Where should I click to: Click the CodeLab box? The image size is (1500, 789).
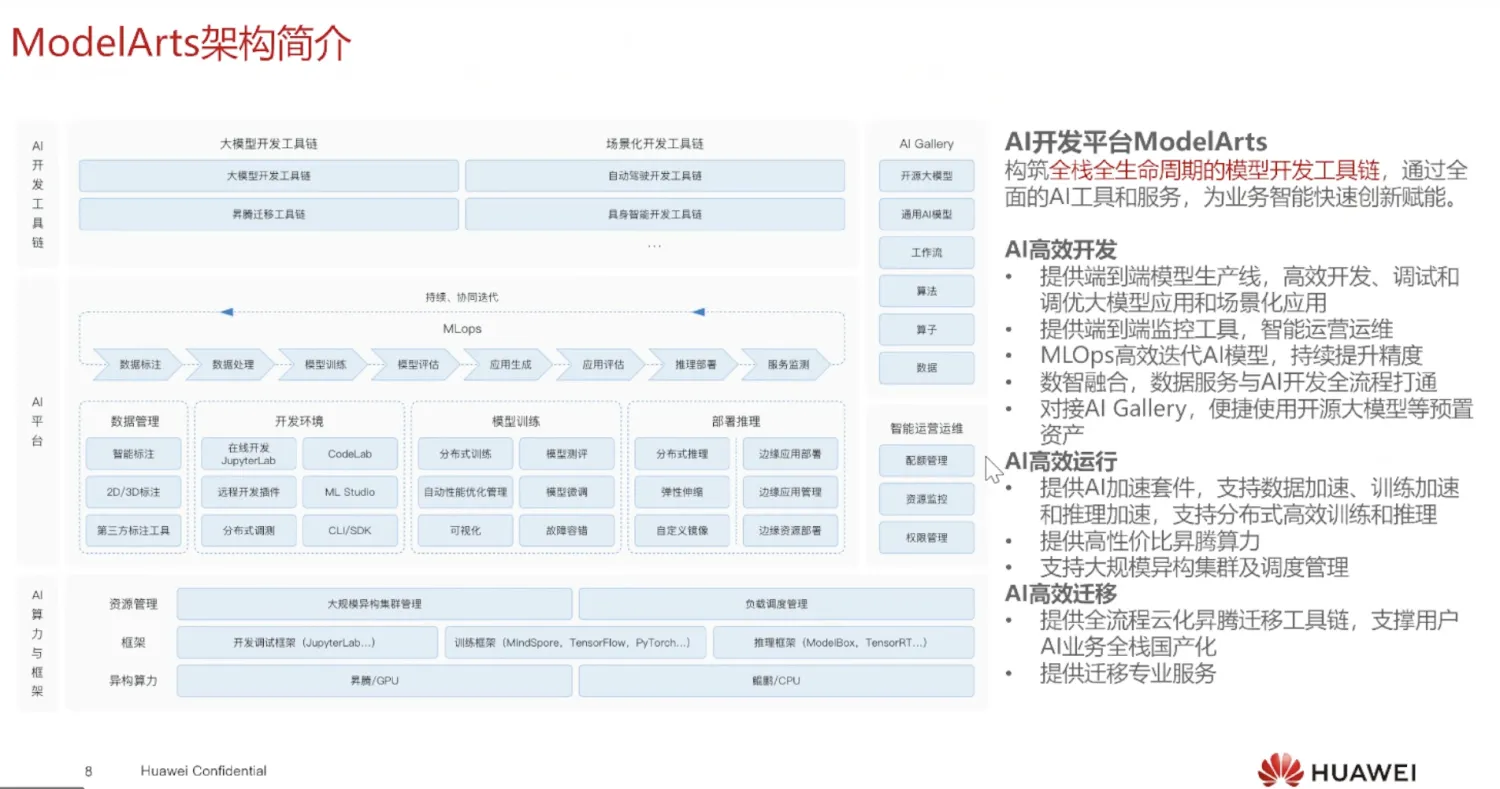(350, 454)
